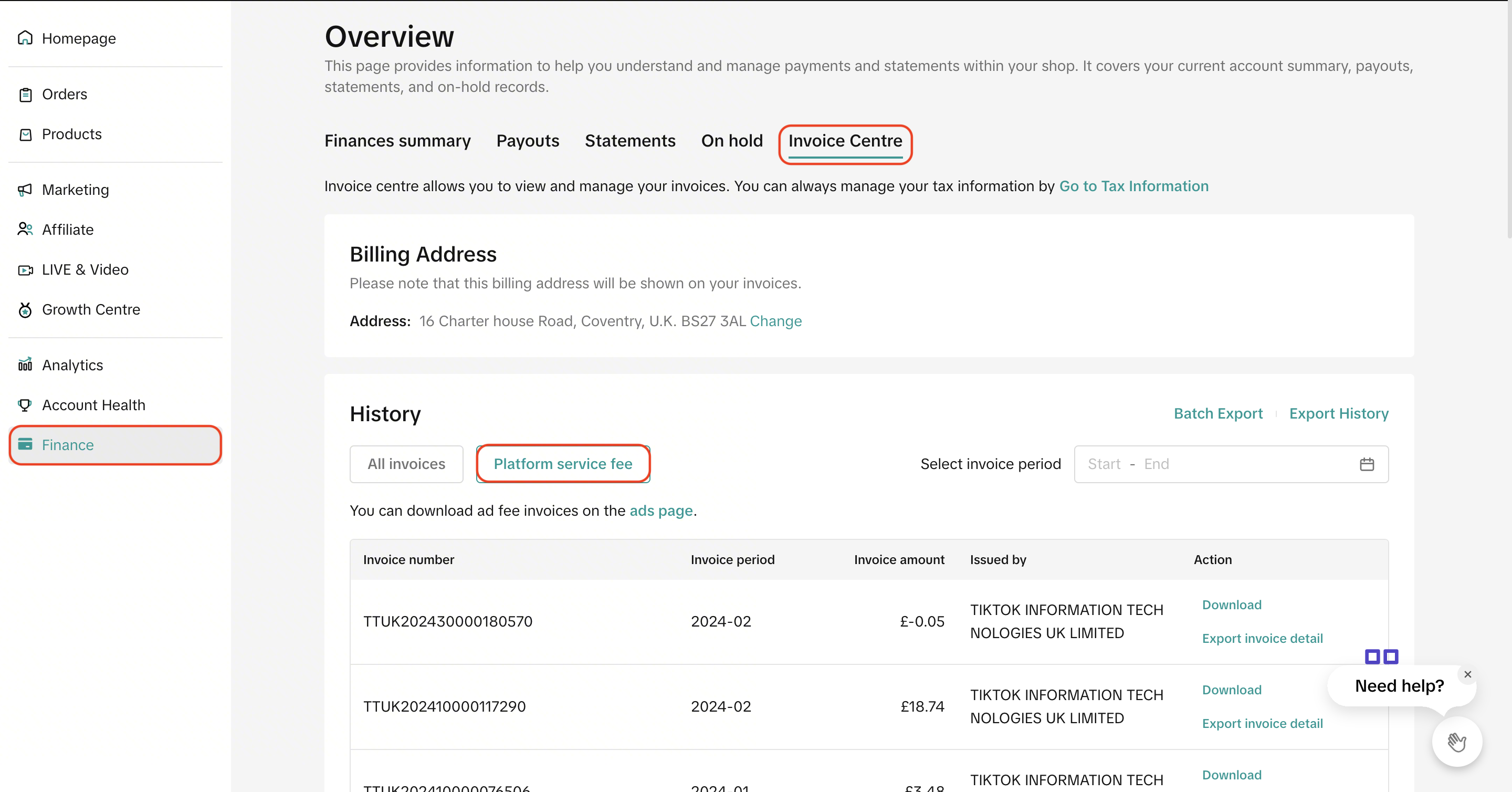Select Finance in the sidebar

point(115,445)
